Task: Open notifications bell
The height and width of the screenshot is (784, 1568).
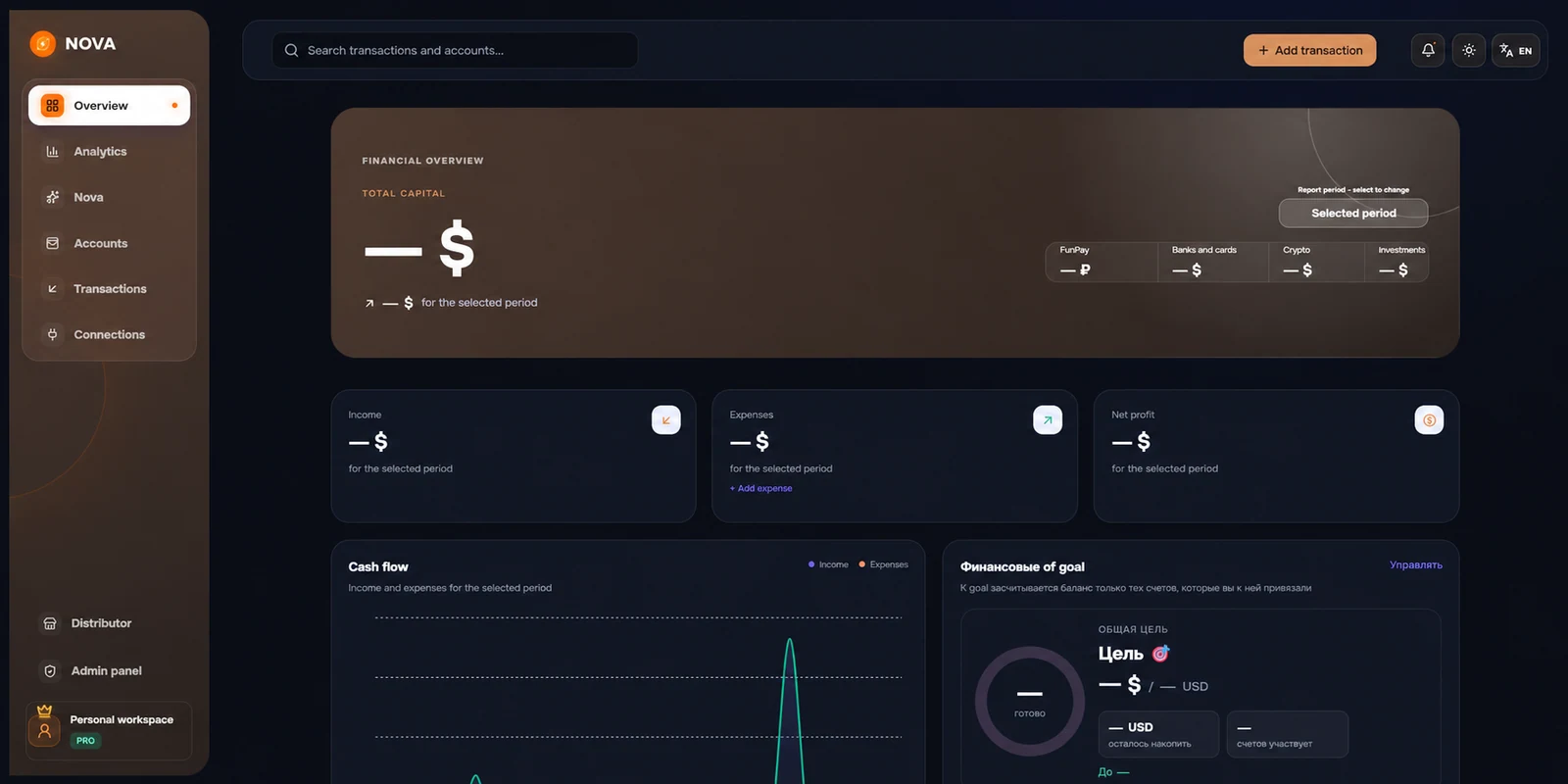Action: click(x=1428, y=50)
